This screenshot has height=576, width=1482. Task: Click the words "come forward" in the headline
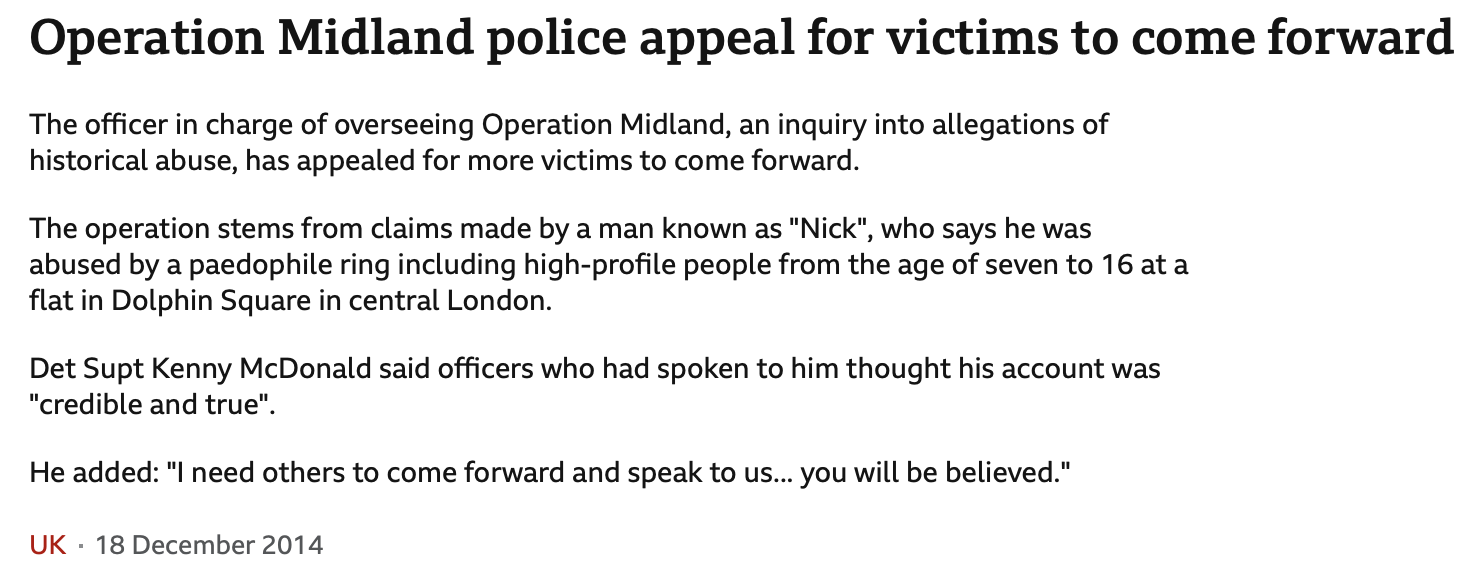point(1293,39)
